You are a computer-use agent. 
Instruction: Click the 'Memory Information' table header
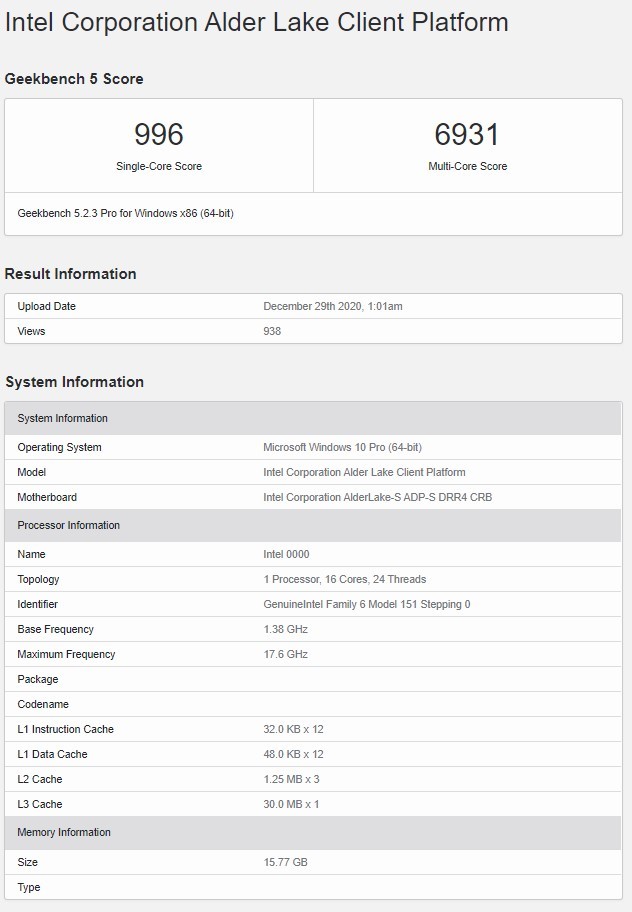[313, 832]
